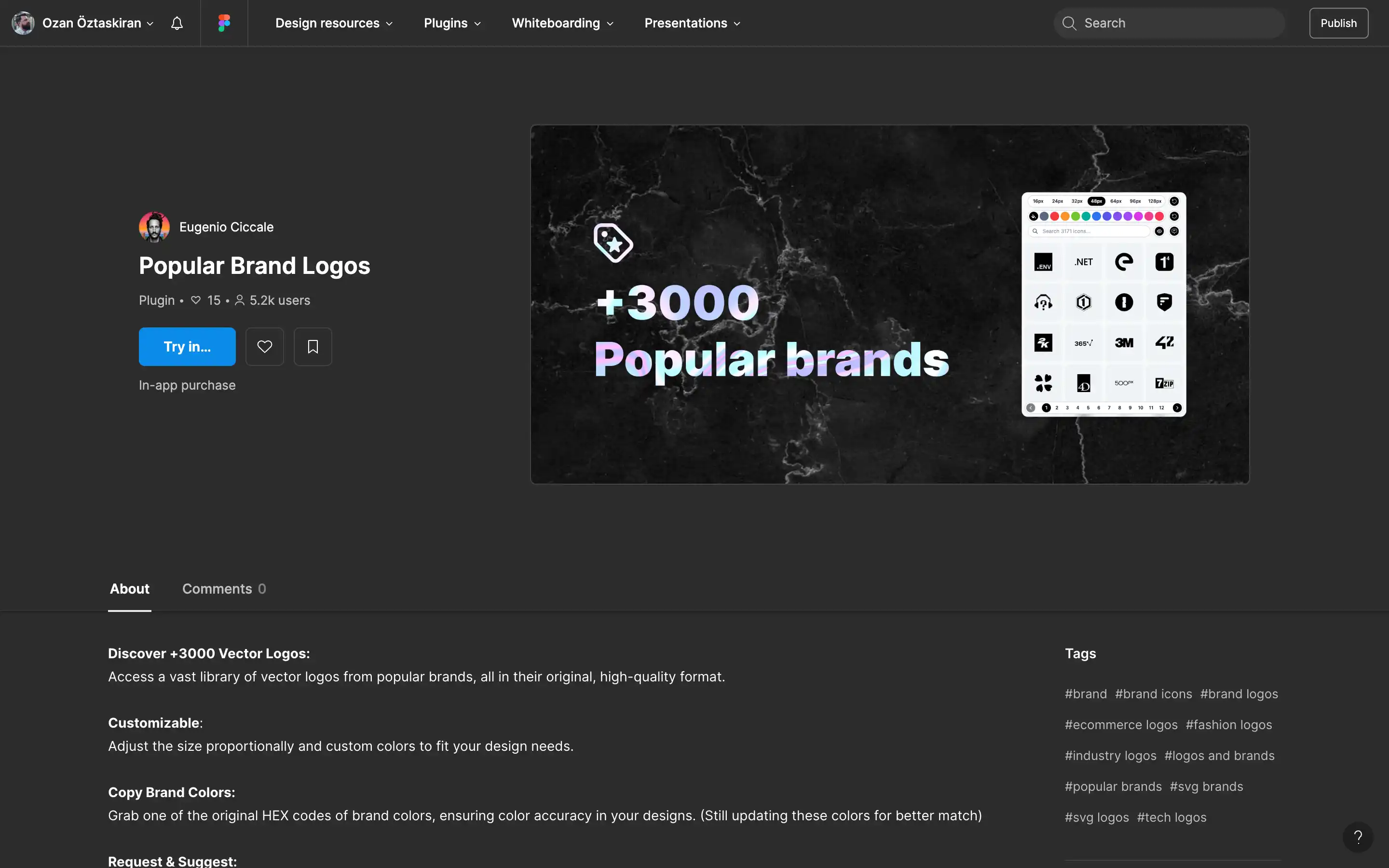Click the Discover +3000 Vector Logos heading
1389x868 pixels.
[x=209, y=654]
